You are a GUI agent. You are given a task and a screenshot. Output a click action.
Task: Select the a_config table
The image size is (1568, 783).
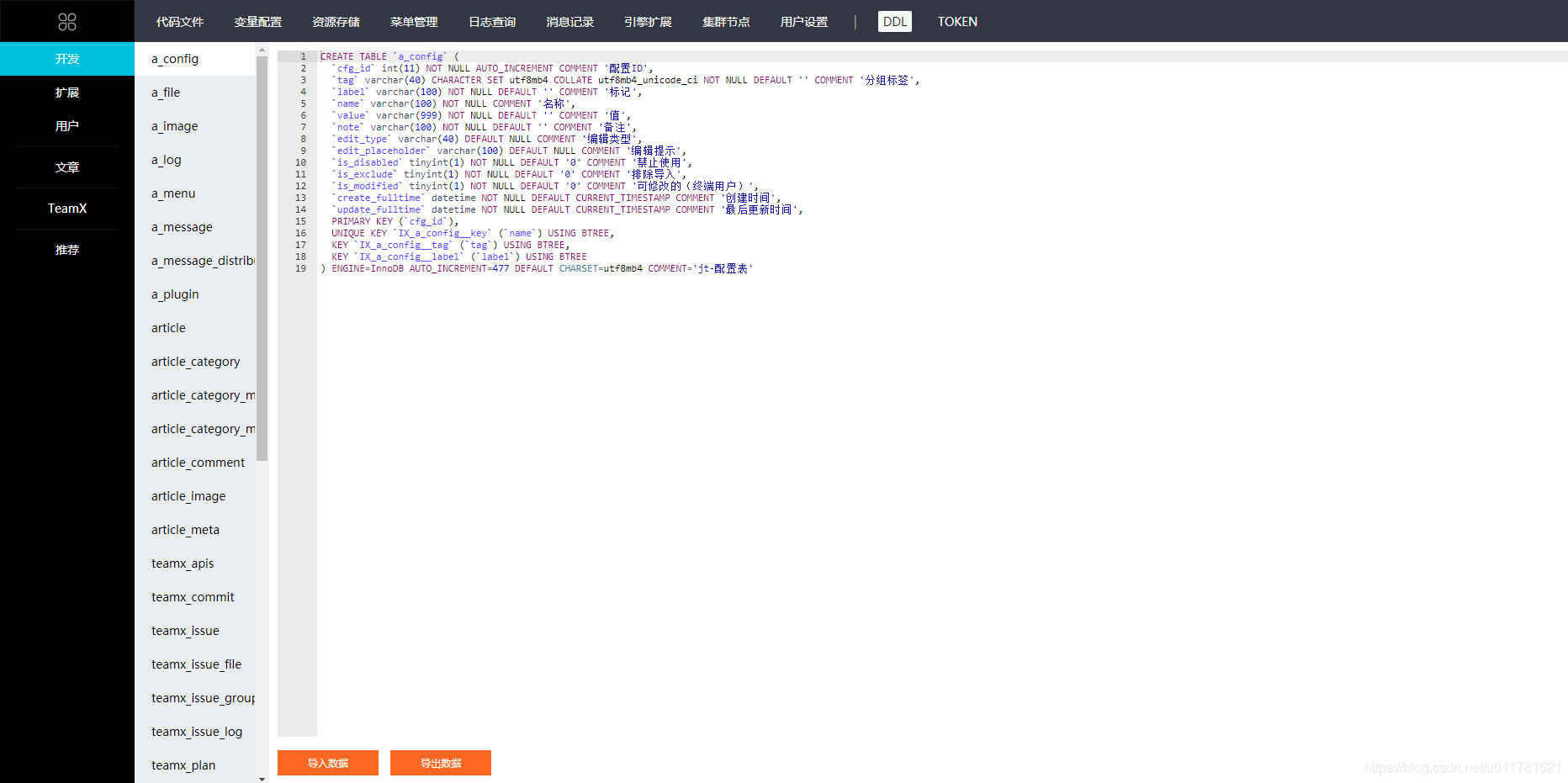pos(195,59)
